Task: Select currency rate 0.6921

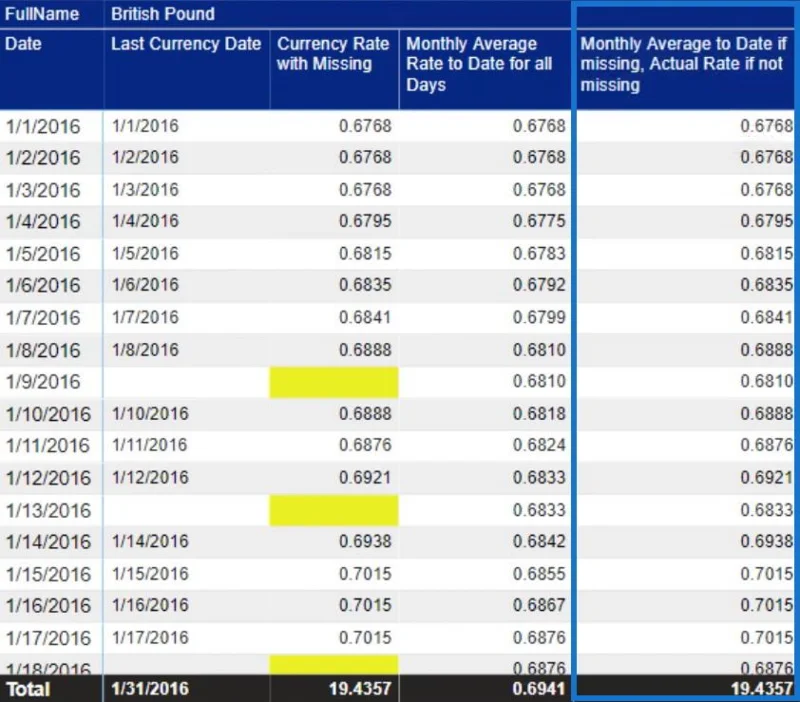Action: tap(365, 478)
